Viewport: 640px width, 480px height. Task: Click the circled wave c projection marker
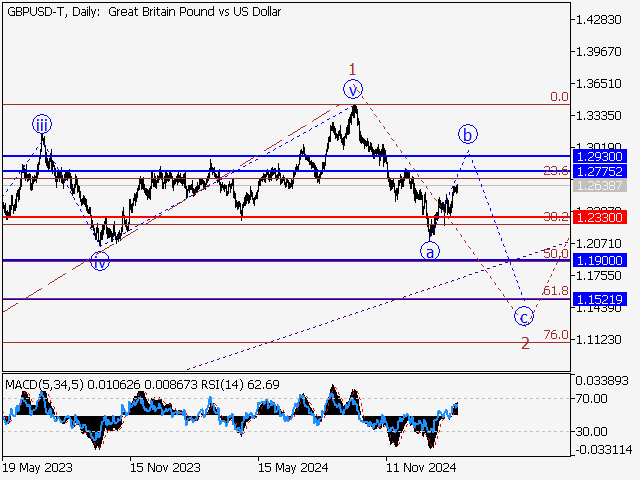tap(523, 317)
